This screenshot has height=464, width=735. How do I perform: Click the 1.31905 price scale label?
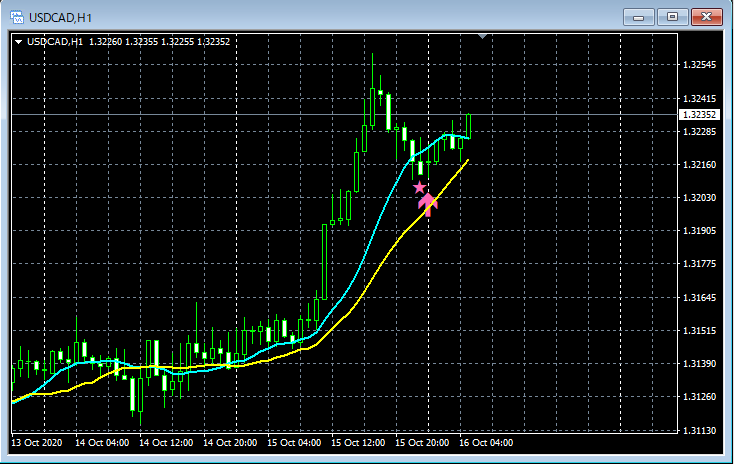pos(699,231)
